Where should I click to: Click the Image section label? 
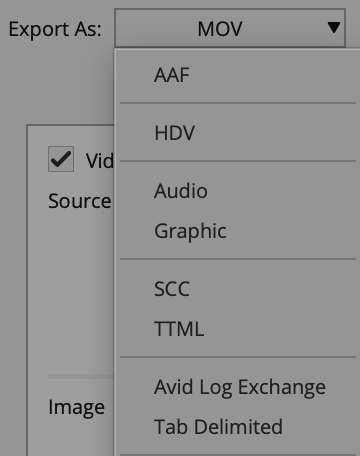tap(77, 407)
